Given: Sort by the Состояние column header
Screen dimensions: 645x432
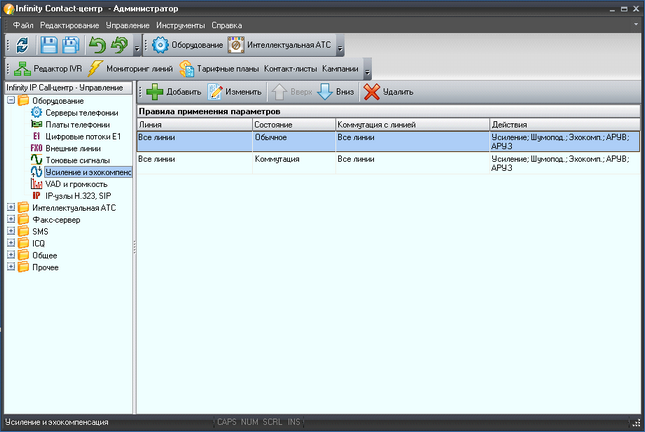Looking at the screenshot, I should [x=294, y=125].
